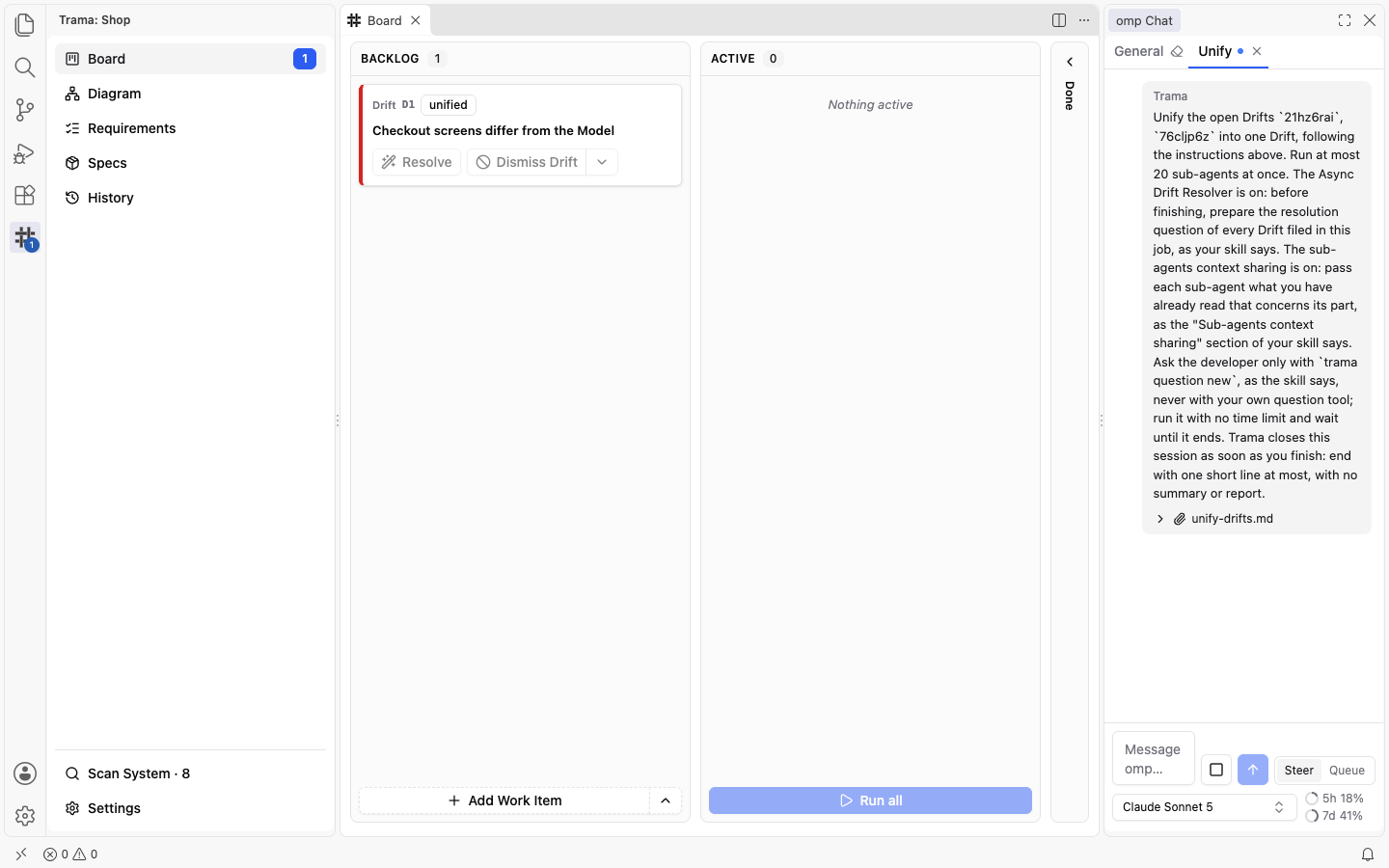1389x868 pixels.
Task: Click Scan System · 8
Action: coord(190,773)
